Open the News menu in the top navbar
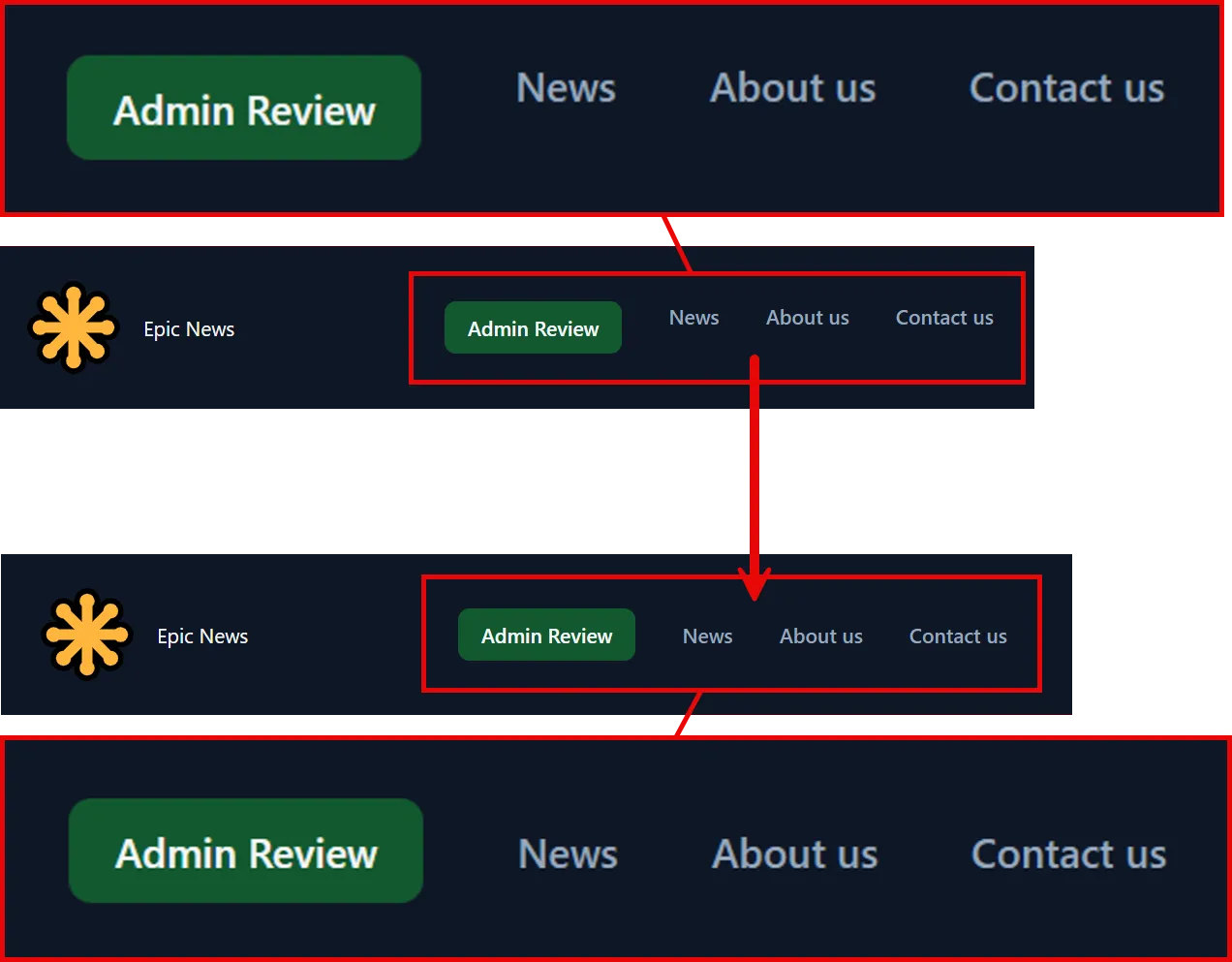Screen dimensions: 1232x962 (x=566, y=88)
